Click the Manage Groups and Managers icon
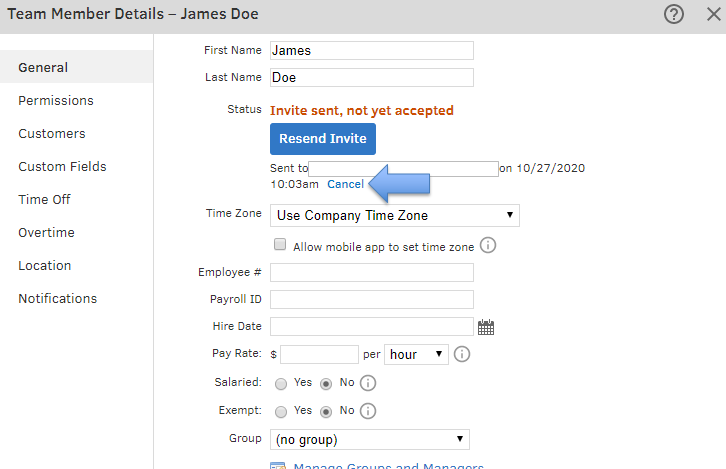 278,466
